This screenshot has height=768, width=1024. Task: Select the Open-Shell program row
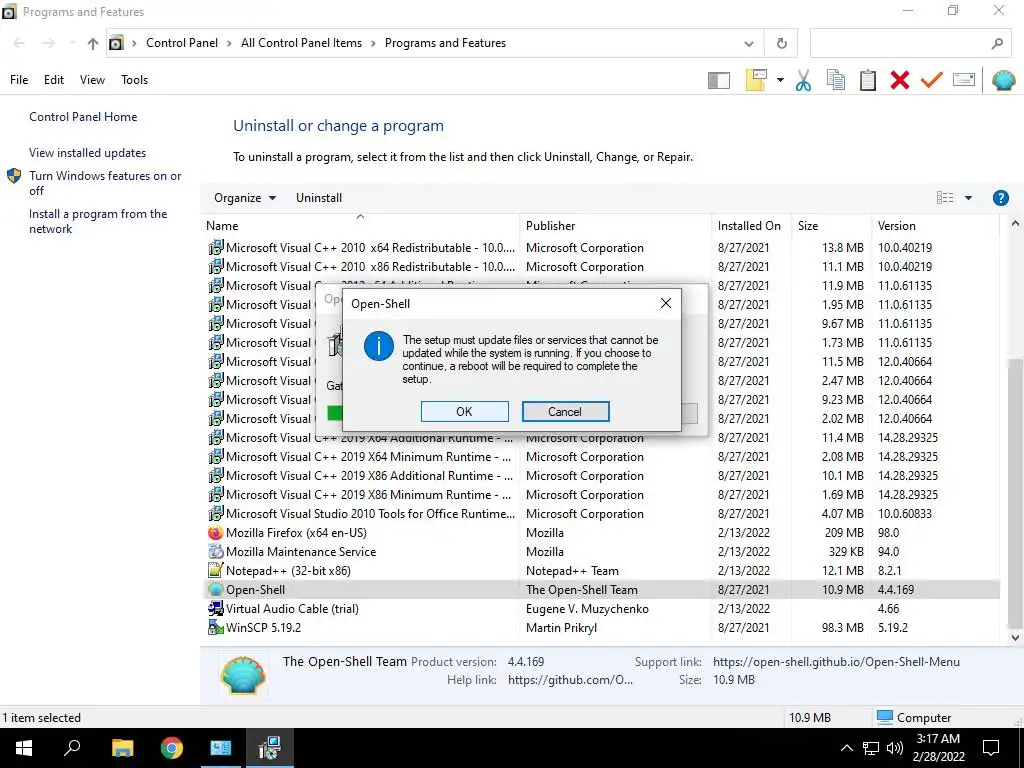tap(601, 590)
